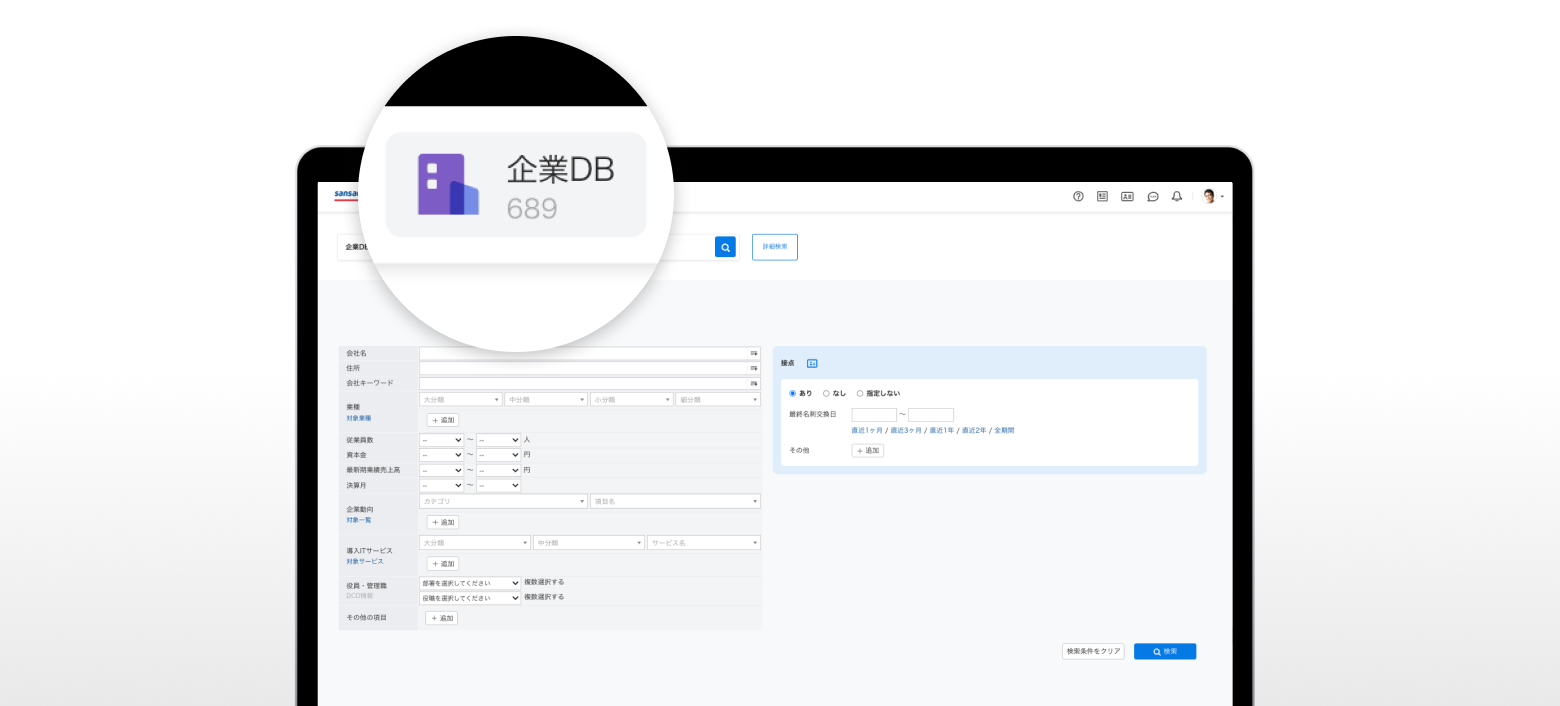The height and width of the screenshot is (706, 1560).
Task: Click the 直近1年 link
Action: (x=942, y=430)
